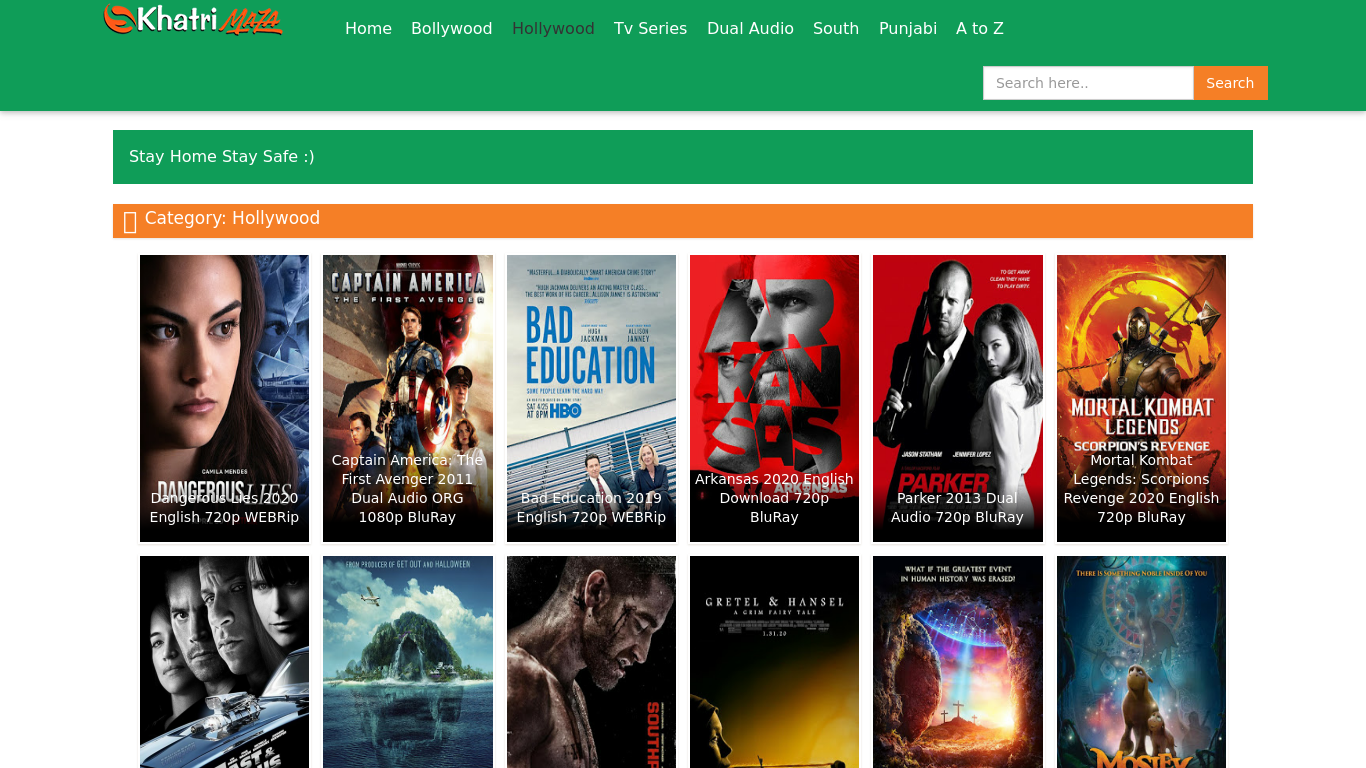Open the Fast & Furious poster thumbnail

tap(224, 662)
